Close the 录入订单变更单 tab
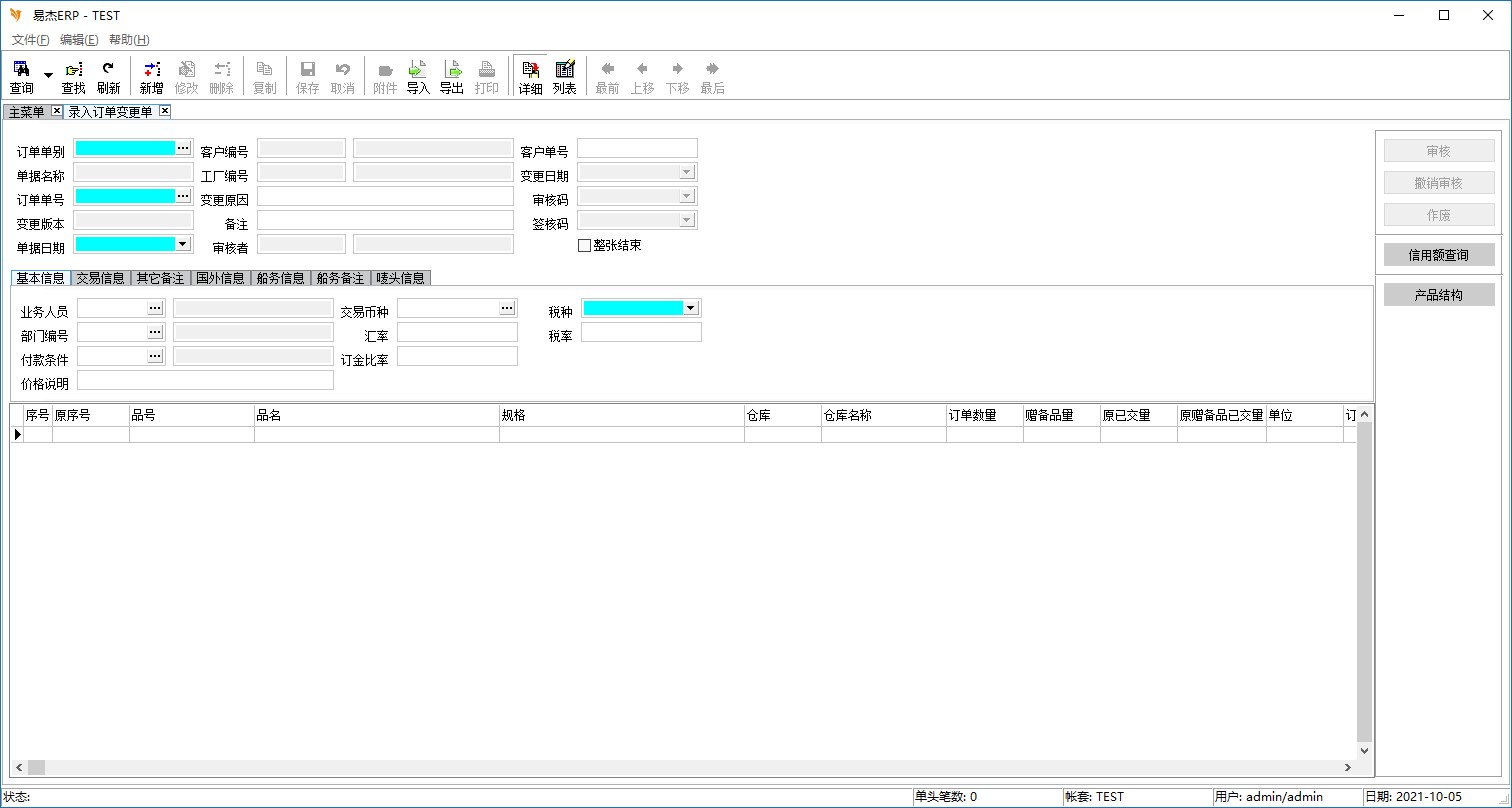 165,111
